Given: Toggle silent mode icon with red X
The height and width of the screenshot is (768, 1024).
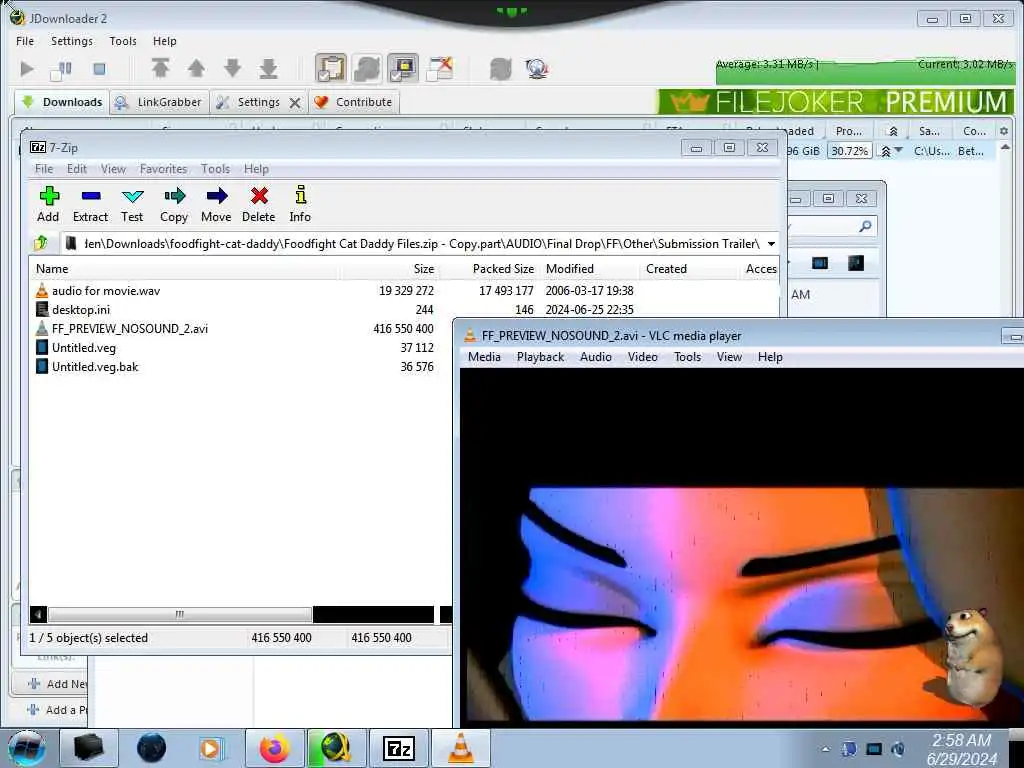Looking at the screenshot, I should click(x=440, y=68).
